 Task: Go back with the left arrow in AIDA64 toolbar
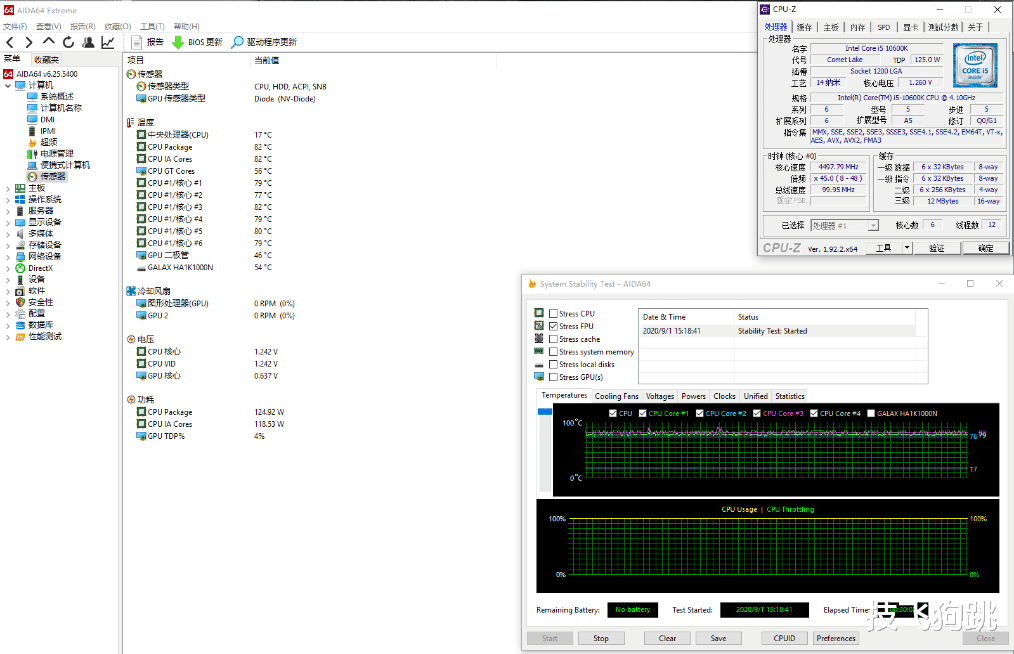[10, 42]
